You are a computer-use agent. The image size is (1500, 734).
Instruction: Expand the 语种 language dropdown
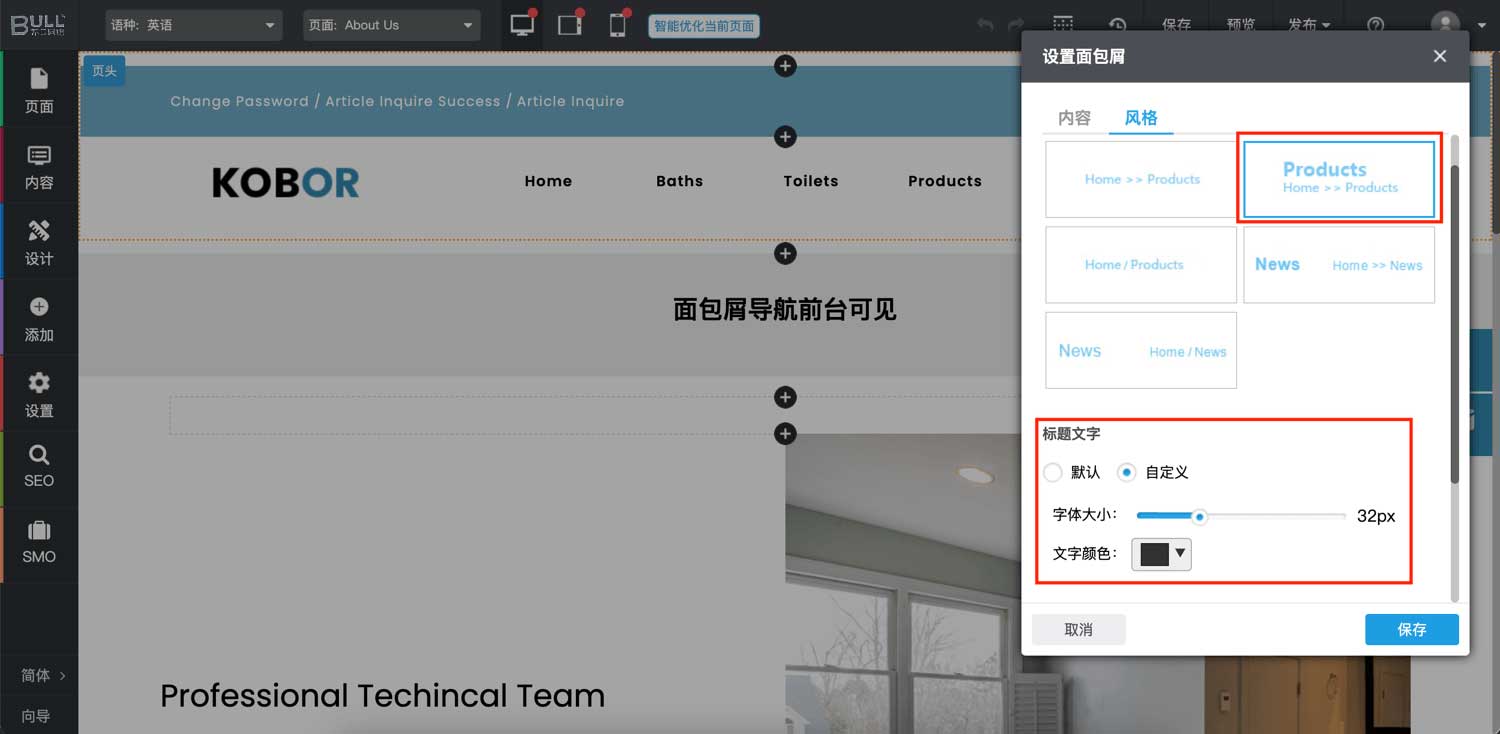click(194, 25)
